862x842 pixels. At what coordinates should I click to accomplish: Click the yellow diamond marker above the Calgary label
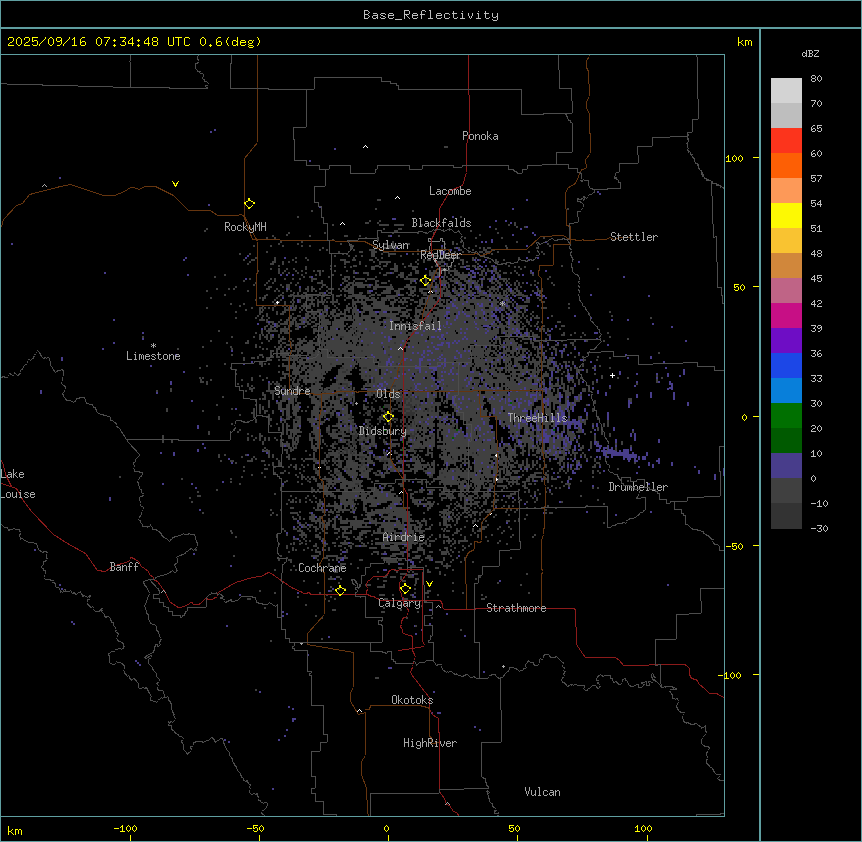point(406,589)
